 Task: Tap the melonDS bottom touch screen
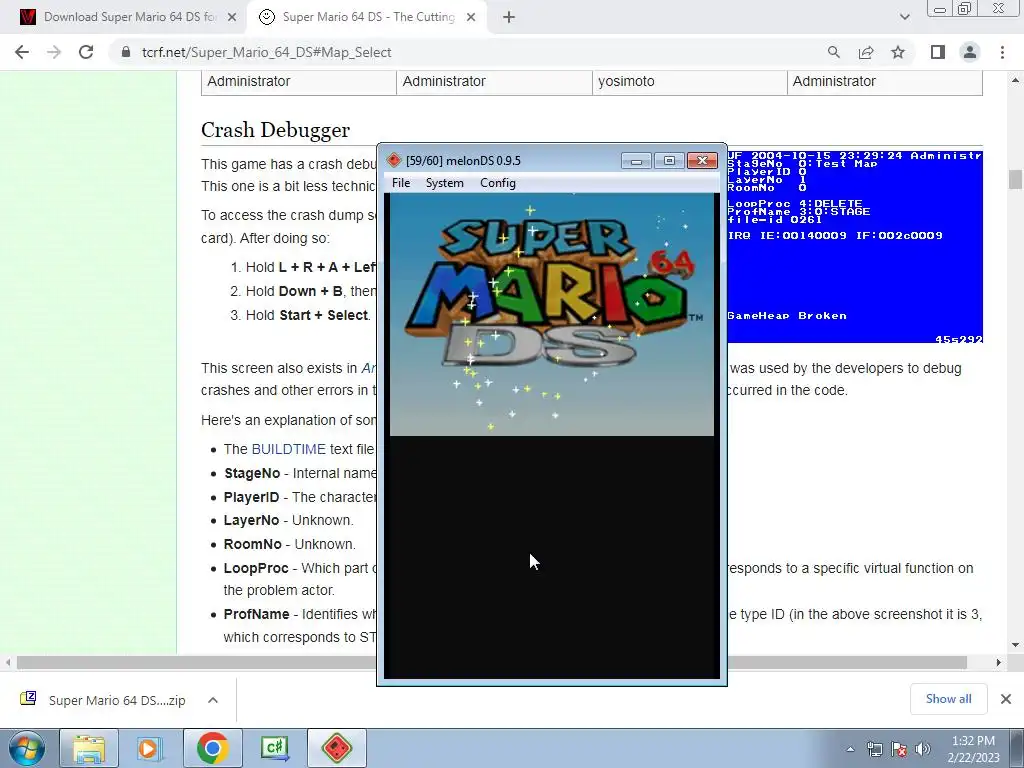tap(552, 557)
